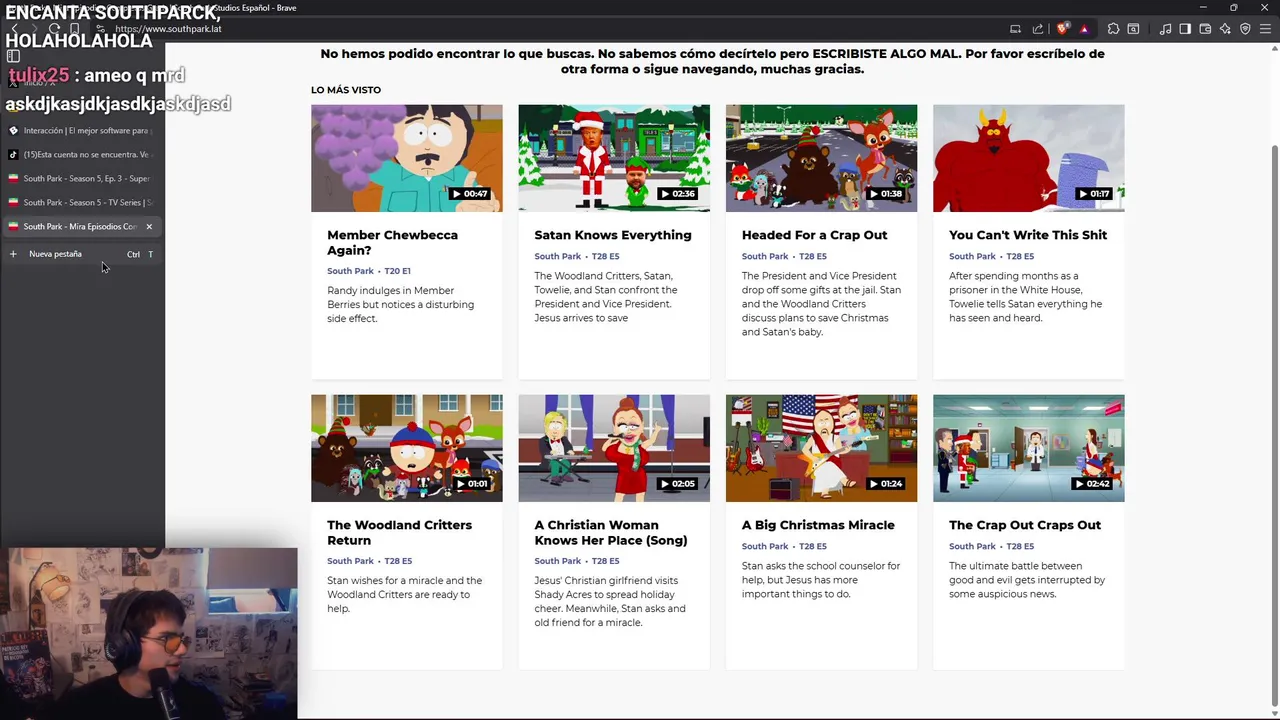Switch to the Interacción tab
The height and width of the screenshot is (720, 1280).
(x=80, y=130)
